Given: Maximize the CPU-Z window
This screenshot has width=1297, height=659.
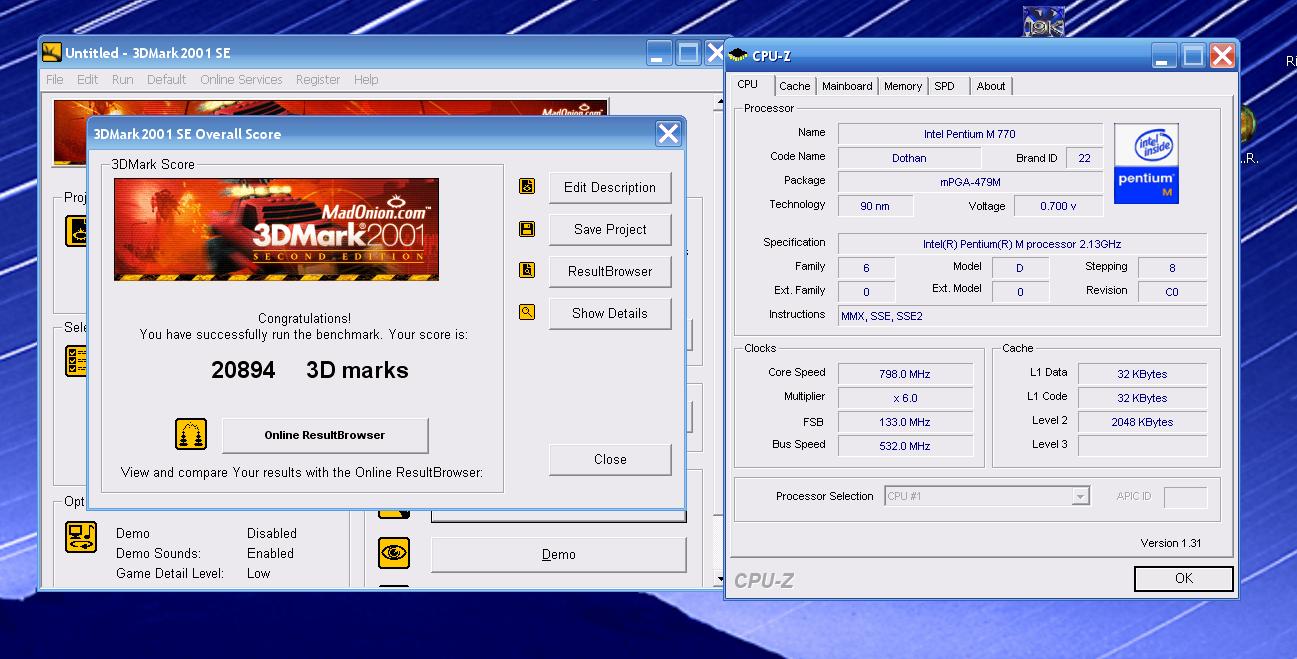Looking at the screenshot, I should point(1193,56).
